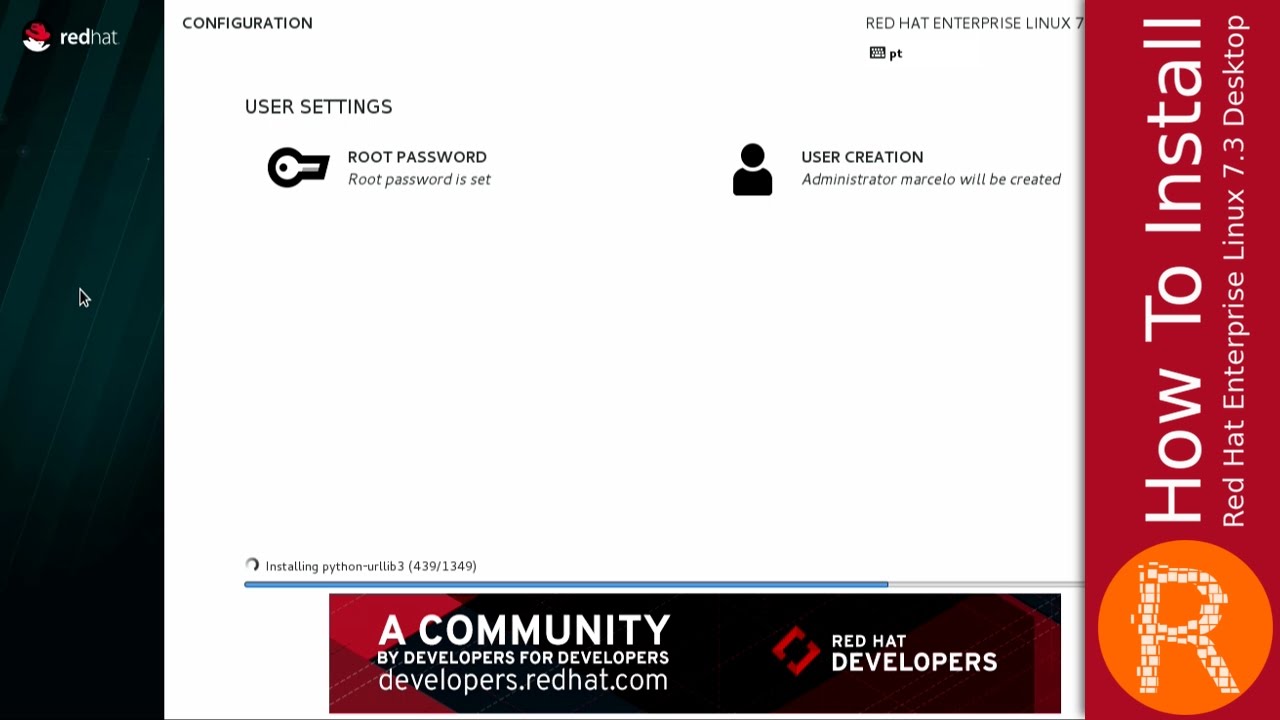Screen dimensions: 1280x720
Task: Click the spinning installation progress indicator
Action: click(252, 565)
